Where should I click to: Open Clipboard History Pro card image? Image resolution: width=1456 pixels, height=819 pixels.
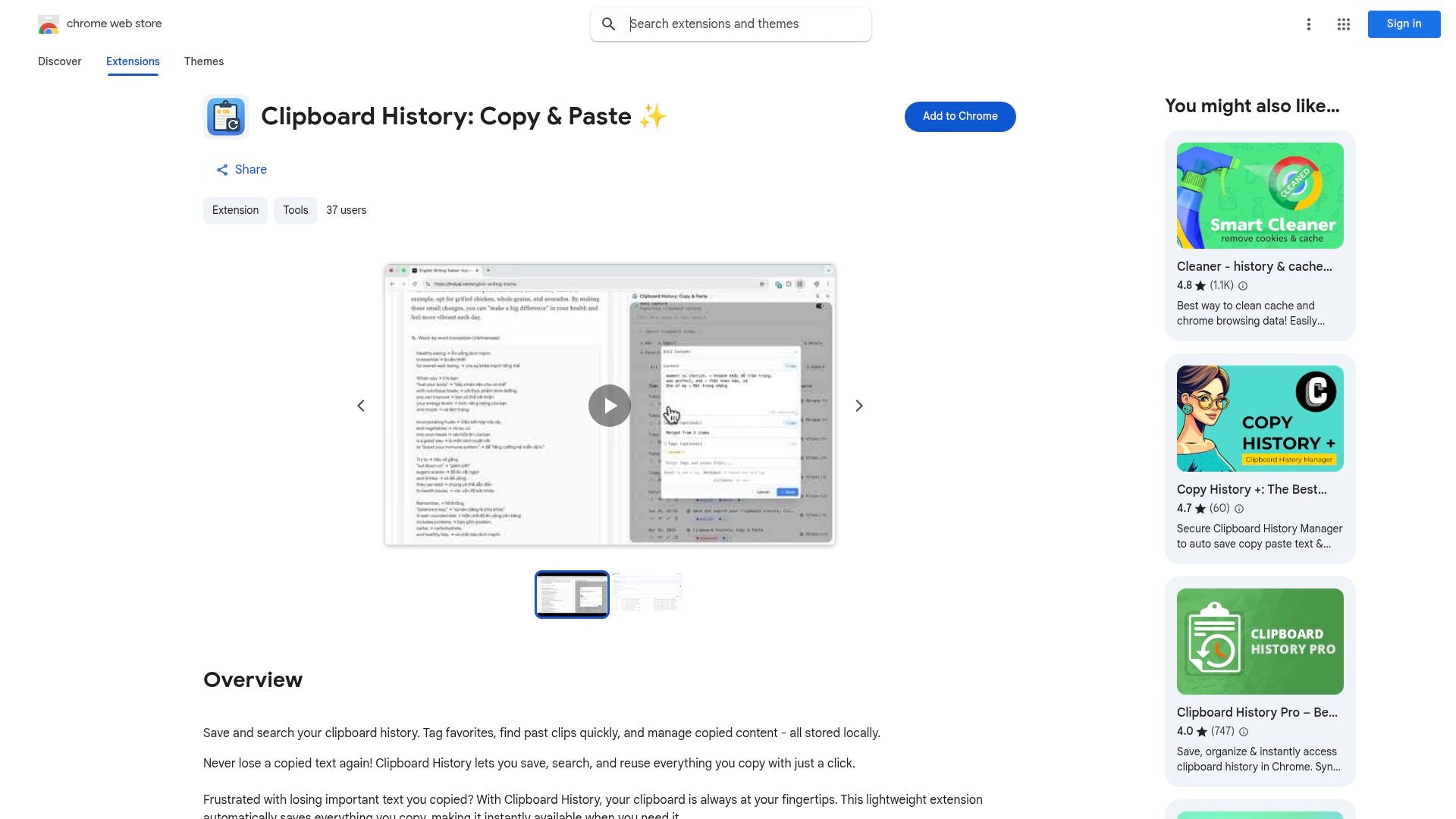[1260, 642]
